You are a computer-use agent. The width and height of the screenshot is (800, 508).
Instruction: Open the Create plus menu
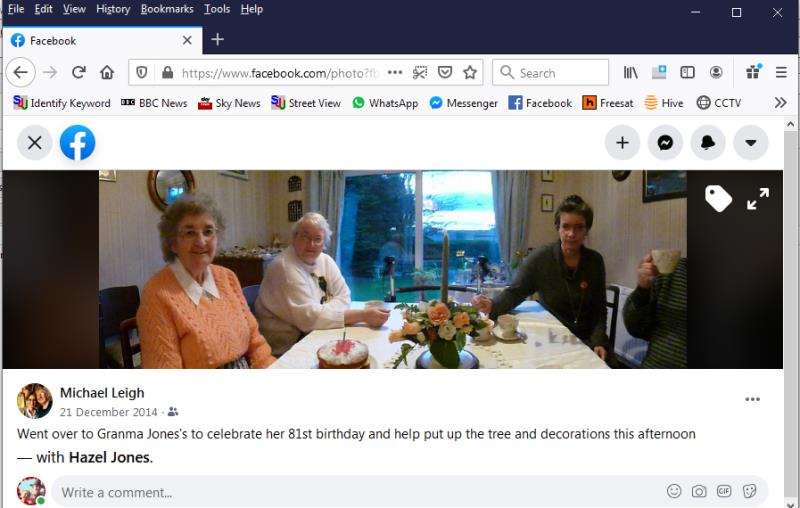(622, 143)
